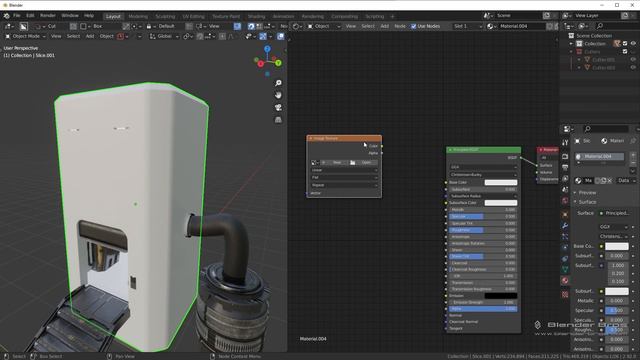Hide Cutter.001 using its eye icon

633,60
